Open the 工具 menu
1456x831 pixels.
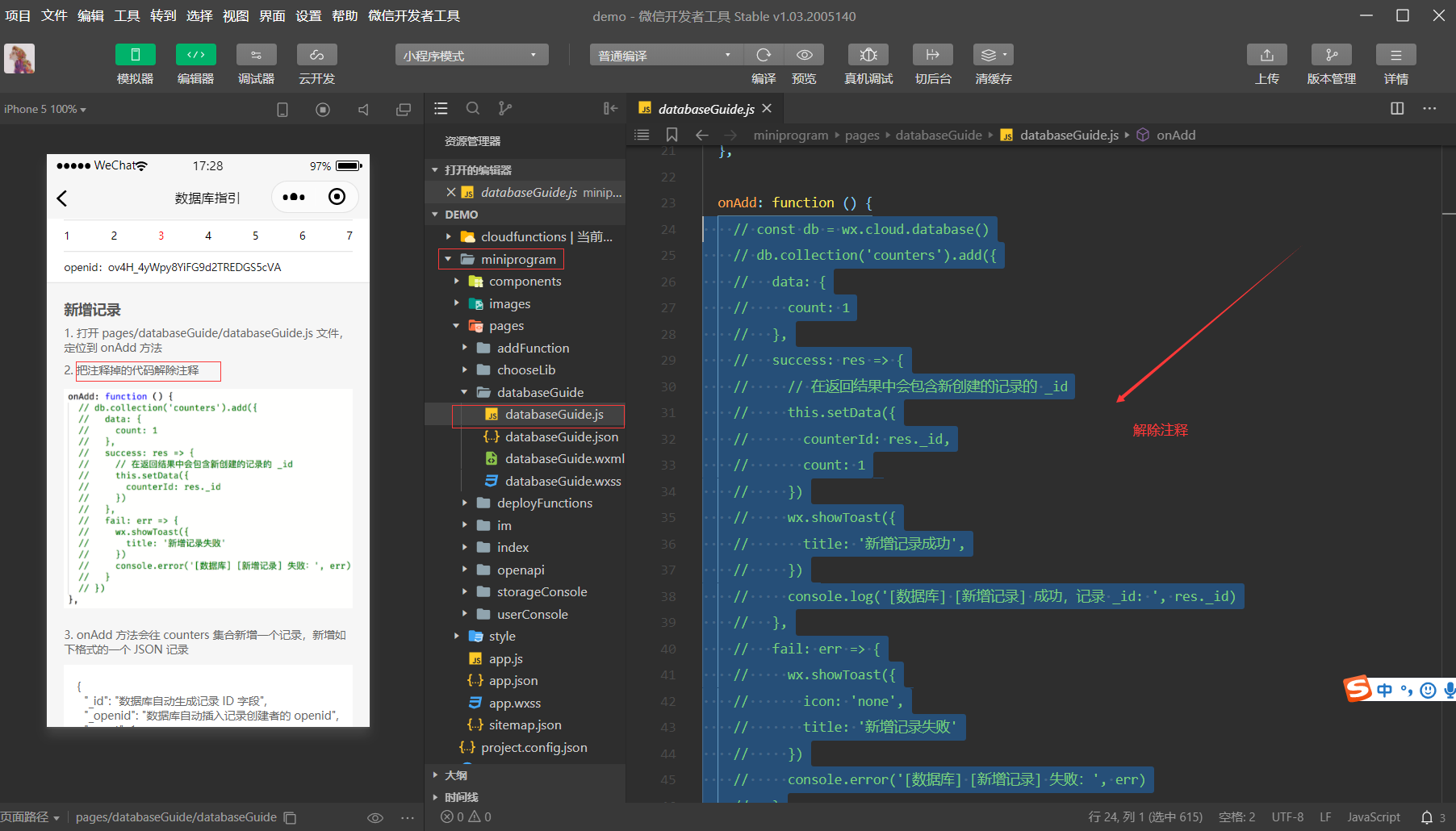click(x=127, y=16)
